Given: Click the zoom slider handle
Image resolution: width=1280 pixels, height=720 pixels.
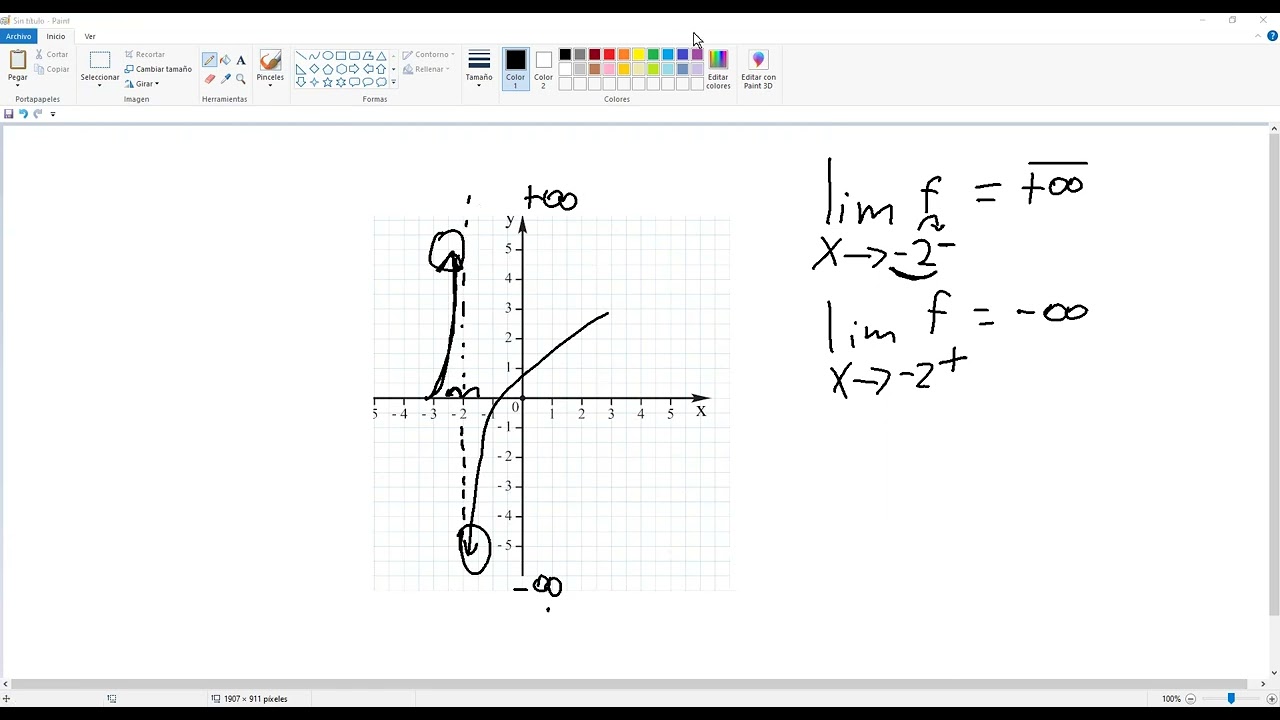Looking at the screenshot, I should [x=1231, y=698].
